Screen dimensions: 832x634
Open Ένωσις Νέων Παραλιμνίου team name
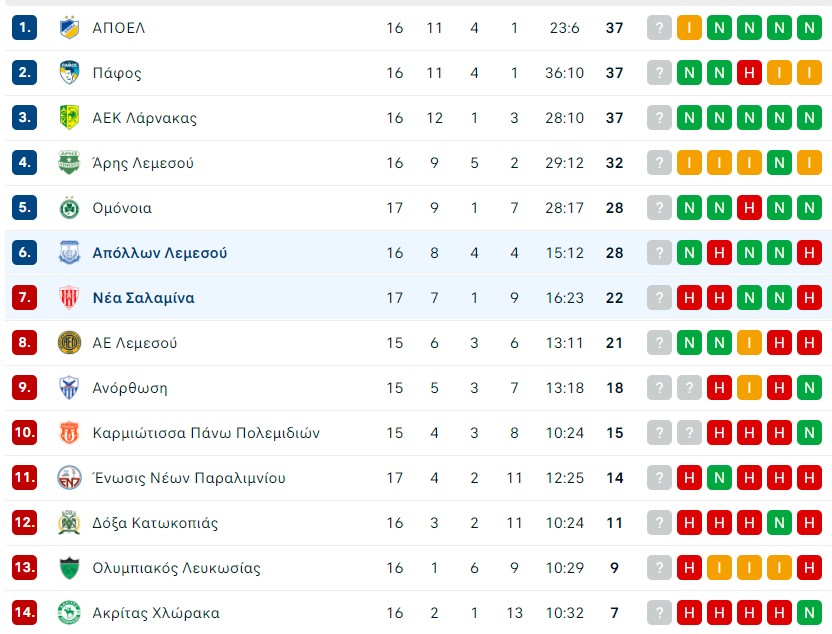pyautogui.click(x=189, y=478)
